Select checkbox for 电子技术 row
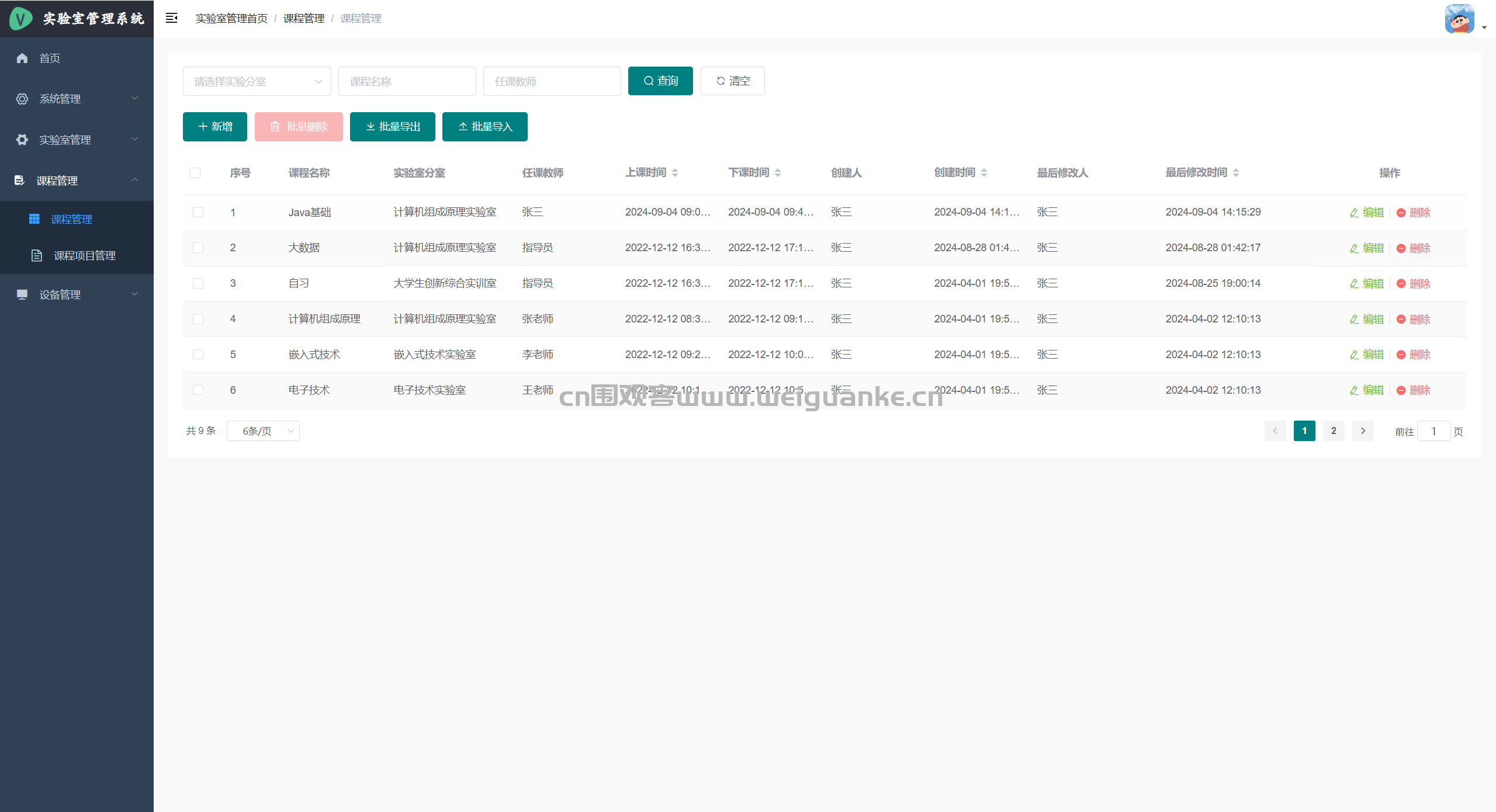Screen dimensions: 1496x812 pyautogui.click(x=198, y=390)
